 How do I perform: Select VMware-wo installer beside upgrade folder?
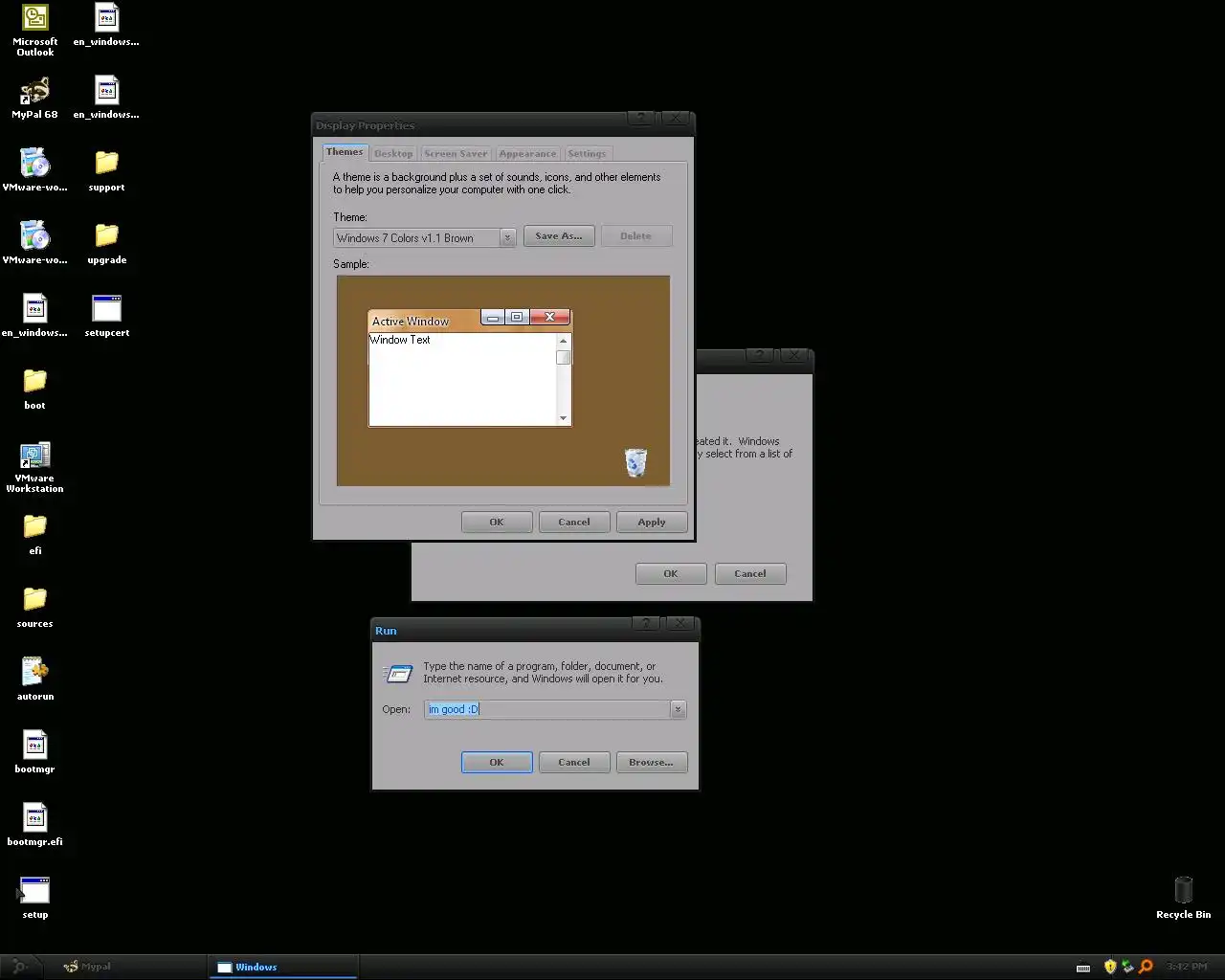pos(34,243)
